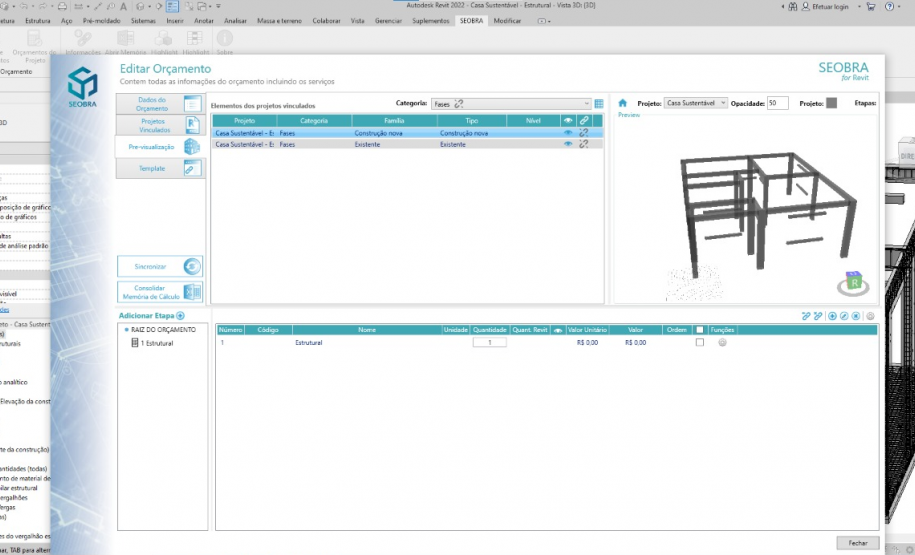Click the Adicionar Etapa plus icon
Image resolution: width=915 pixels, height=555 pixels.
click(x=180, y=316)
